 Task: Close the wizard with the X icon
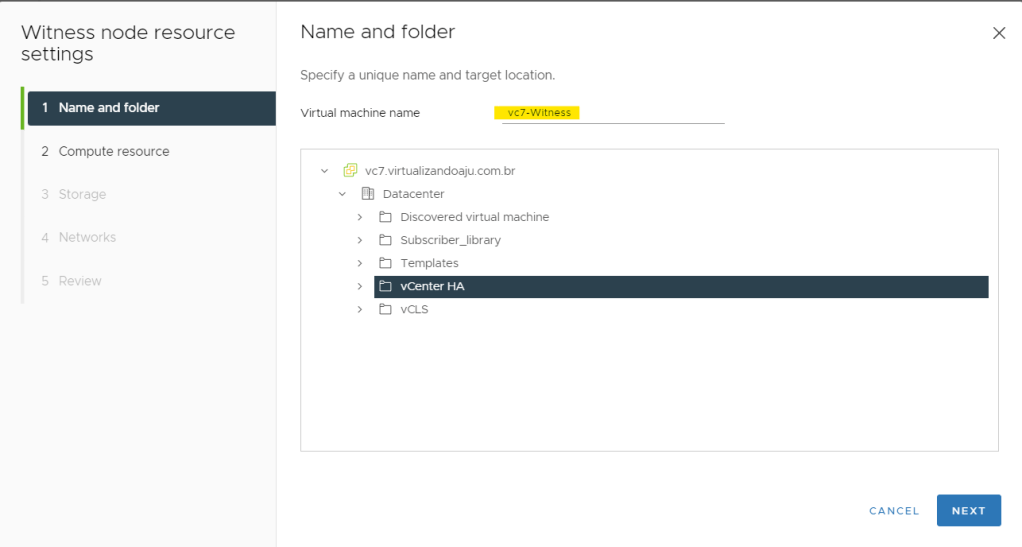pos(998,33)
